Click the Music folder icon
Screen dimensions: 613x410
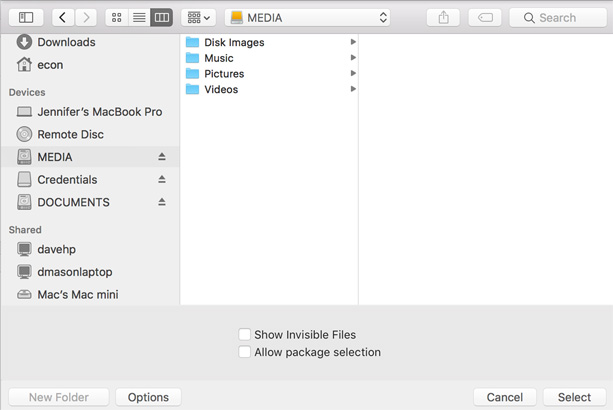point(192,57)
